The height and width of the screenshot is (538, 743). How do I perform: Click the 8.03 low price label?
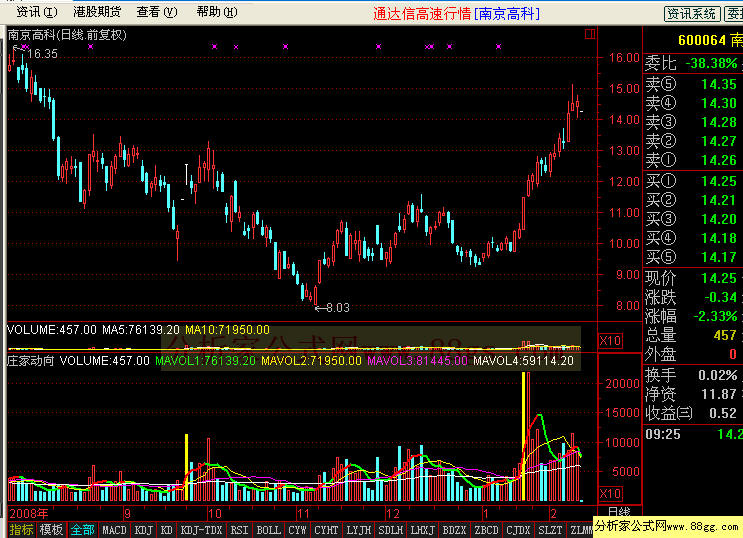pos(338,308)
